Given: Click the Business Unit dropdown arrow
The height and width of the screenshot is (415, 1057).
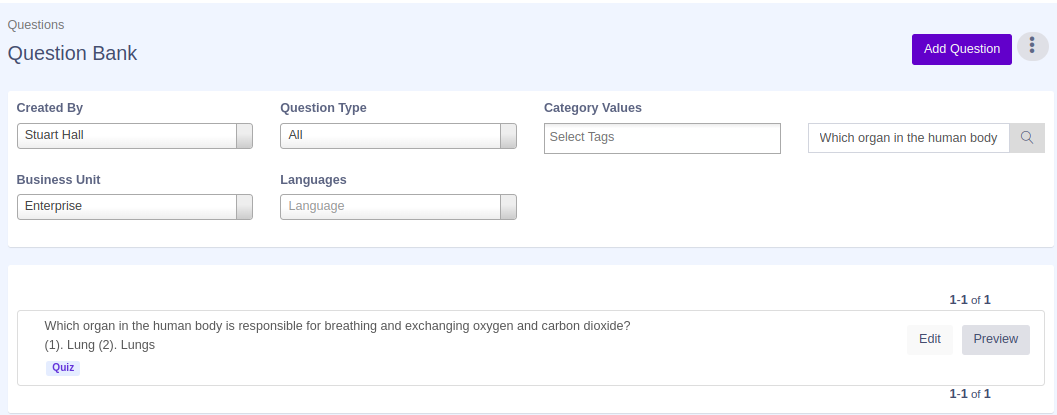Looking at the screenshot, I should tap(244, 207).
